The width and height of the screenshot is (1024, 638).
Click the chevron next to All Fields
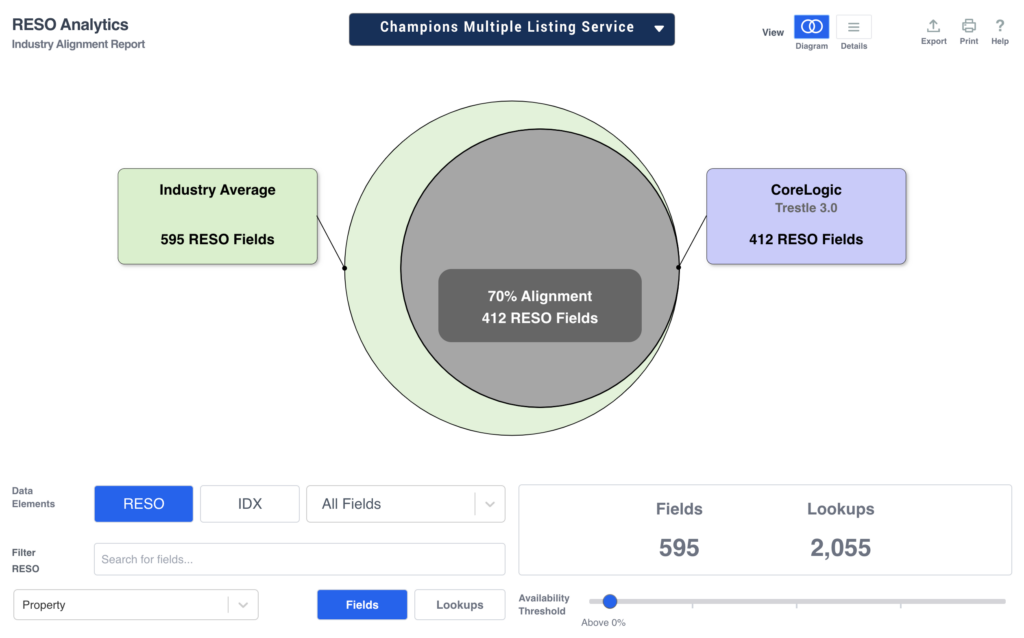(489, 504)
